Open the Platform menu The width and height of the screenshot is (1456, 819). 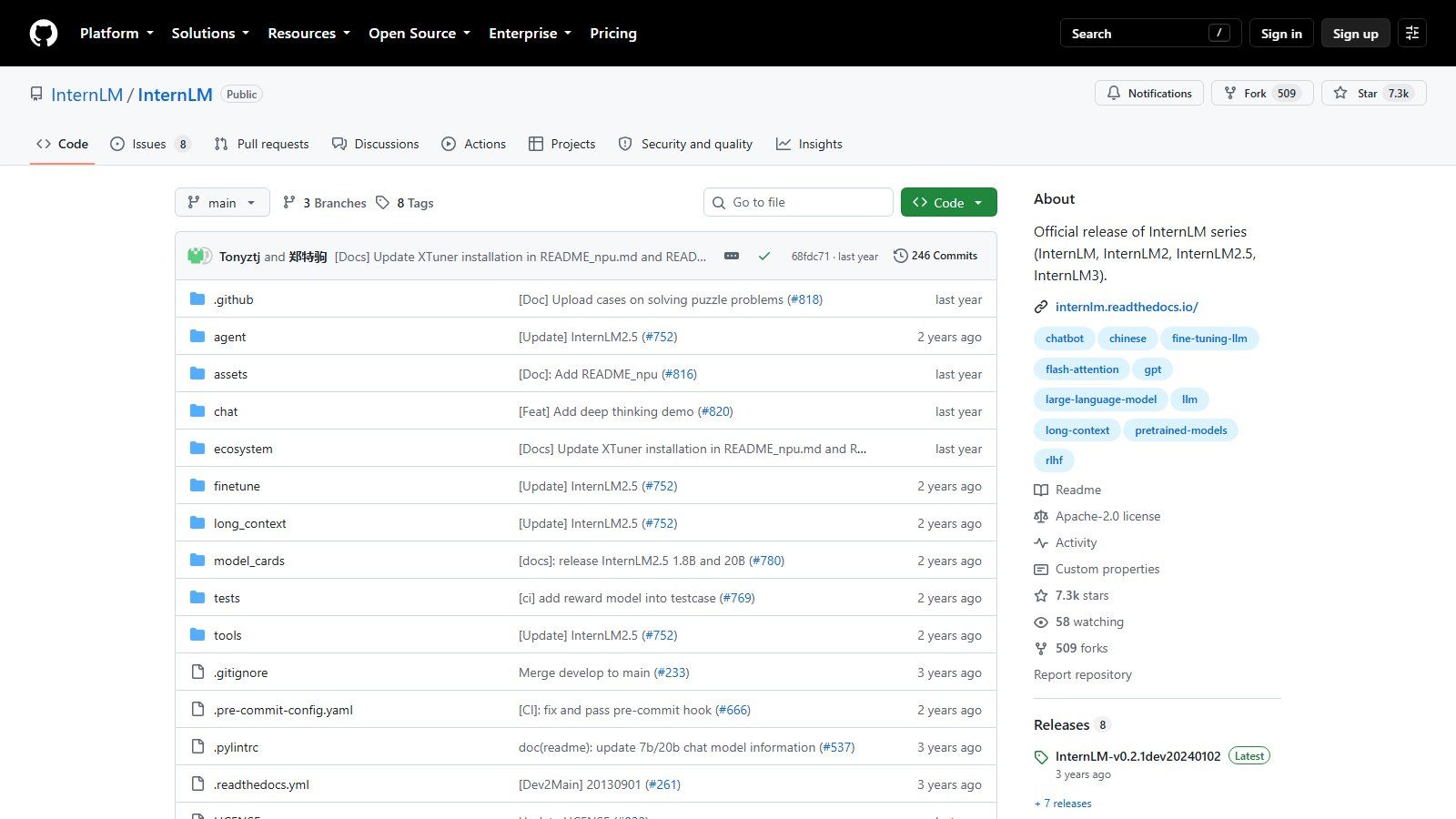click(116, 34)
